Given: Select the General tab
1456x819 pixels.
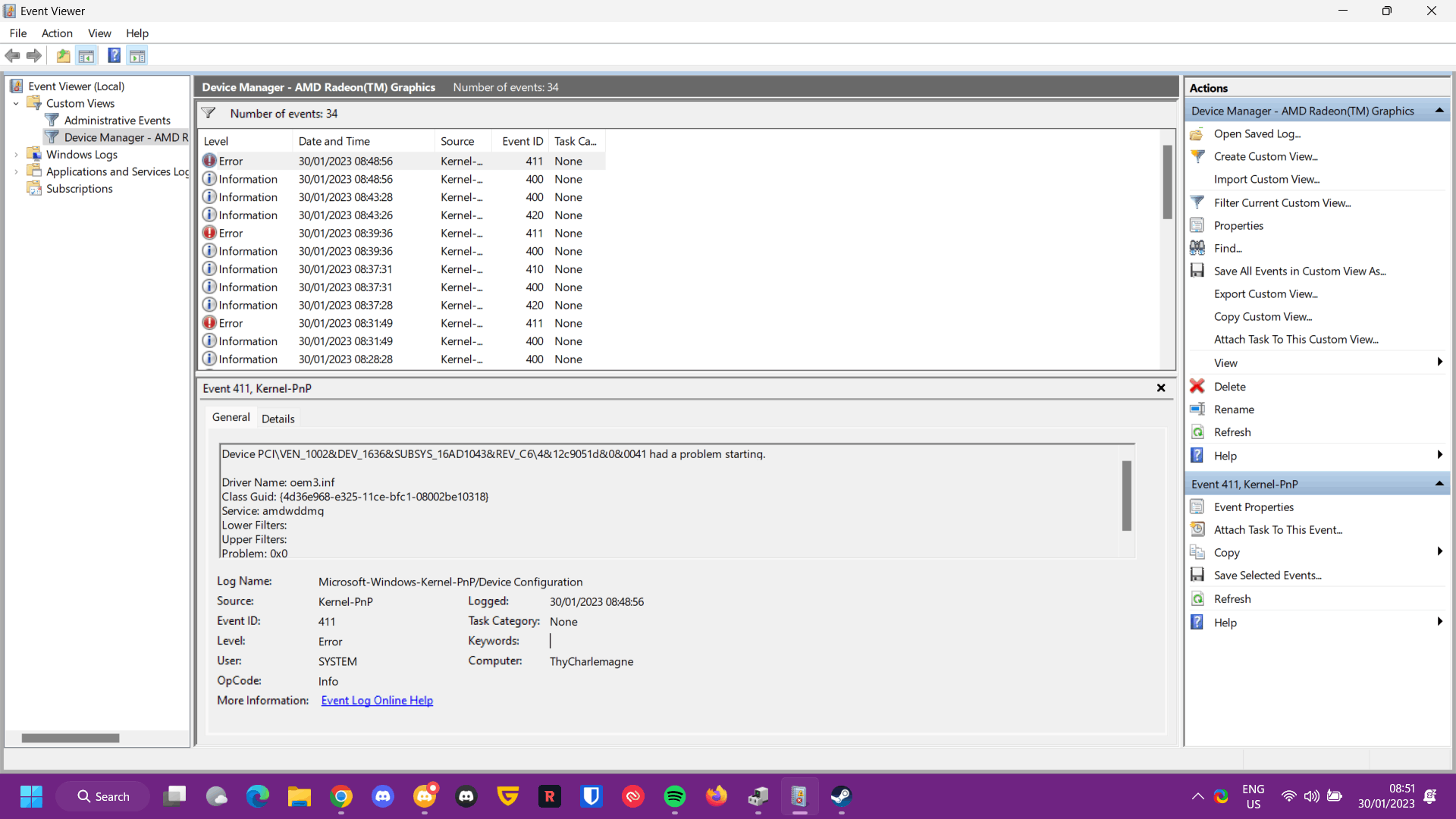Looking at the screenshot, I should pyautogui.click(x=231, y=417).
